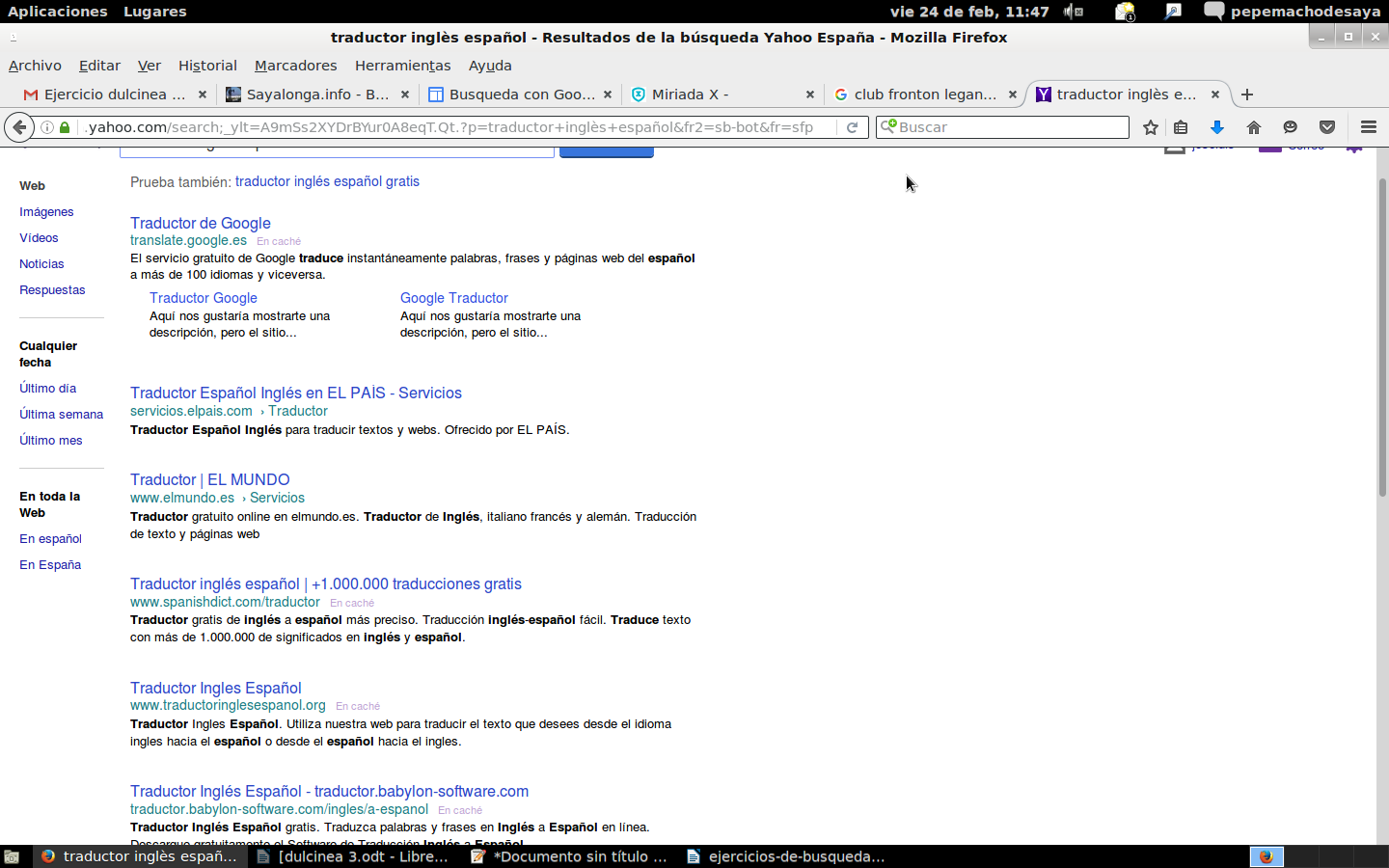Click the chat bubble icon beside pepemachodesaya
Viewport: 1389px width, 868px height.
(1213, 12)
